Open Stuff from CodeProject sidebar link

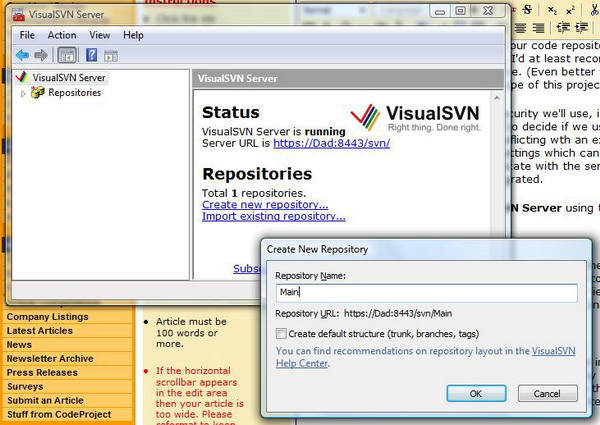pos(59,414)
